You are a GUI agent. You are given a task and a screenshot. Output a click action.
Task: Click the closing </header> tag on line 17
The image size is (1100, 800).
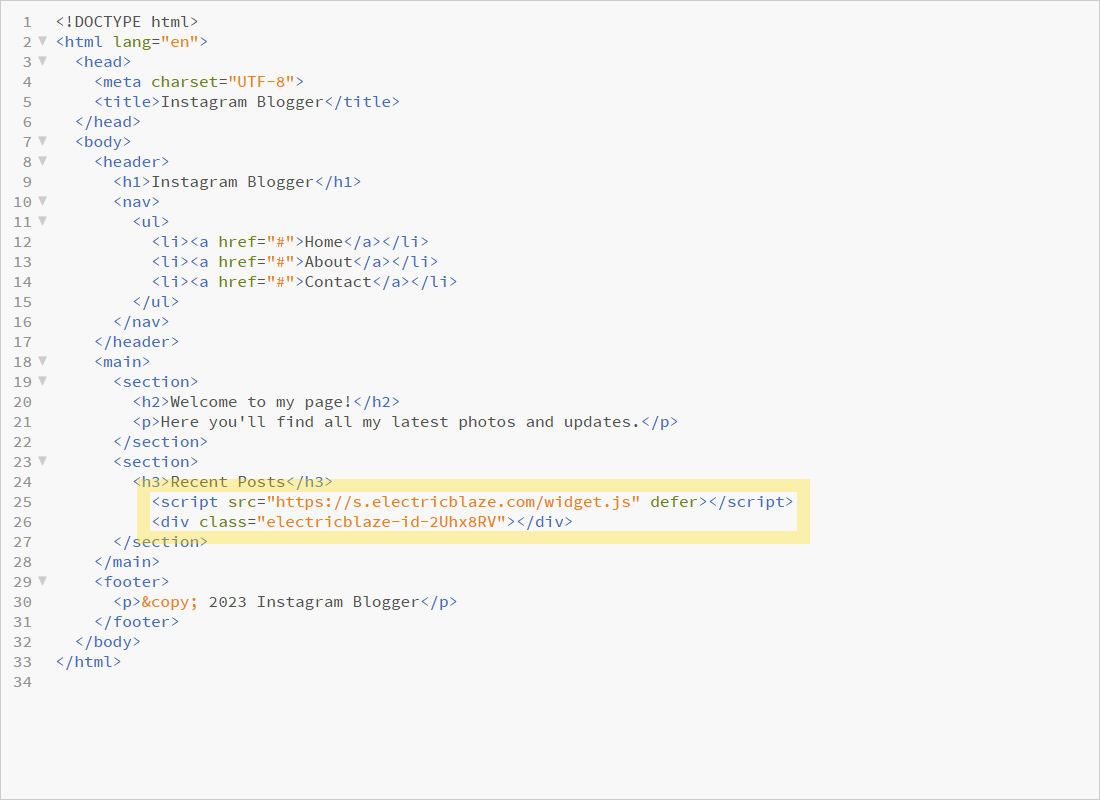137,342
